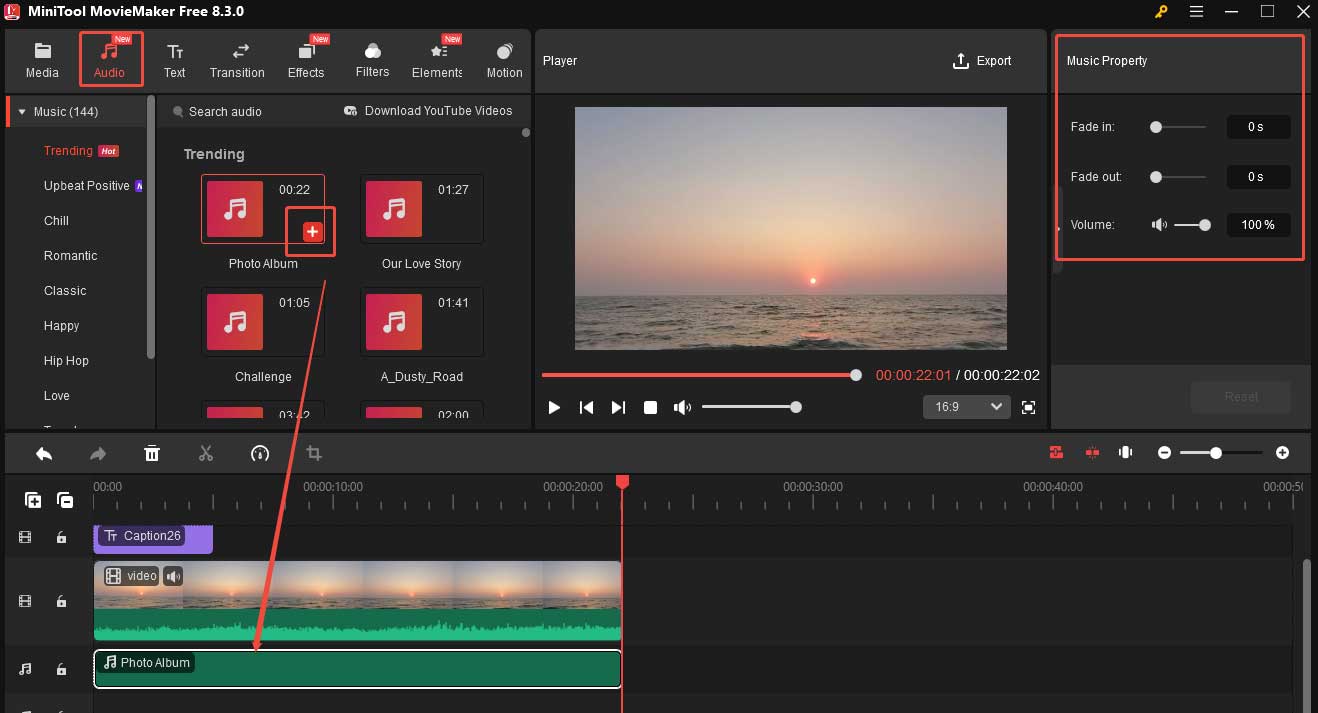Jump to previous frame
This screenshot has height=713, width=1318.
point(587,407)
